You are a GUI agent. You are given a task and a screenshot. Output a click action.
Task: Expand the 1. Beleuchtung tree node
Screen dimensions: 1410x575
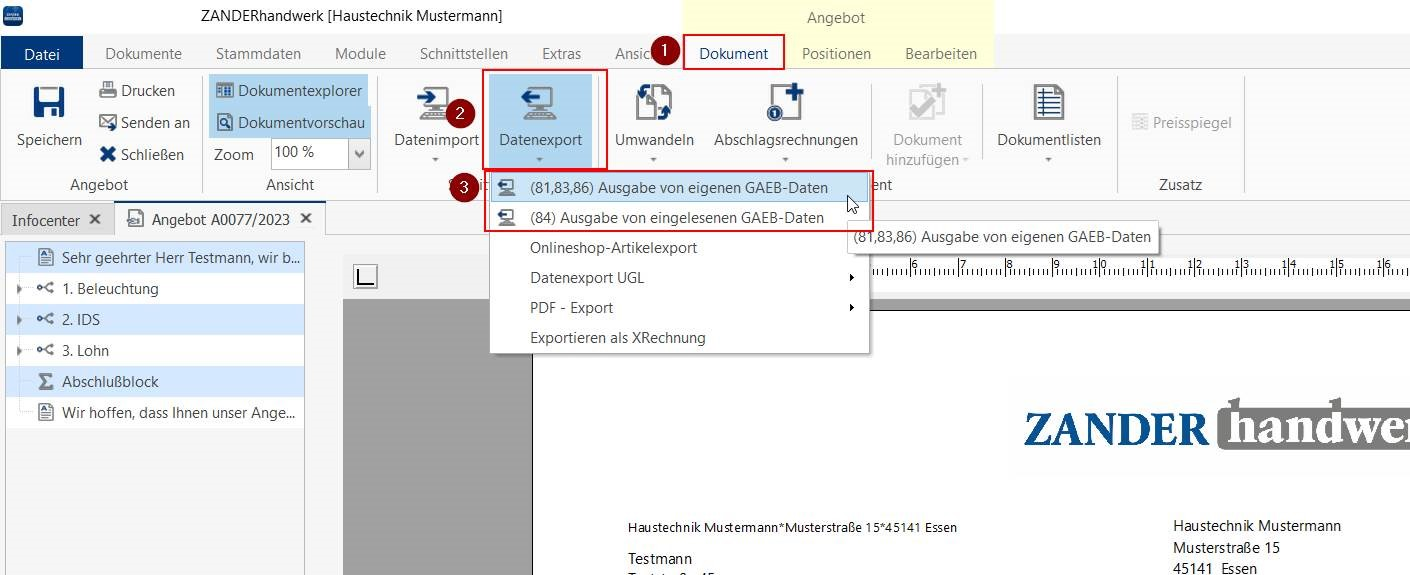click(18, 289)
